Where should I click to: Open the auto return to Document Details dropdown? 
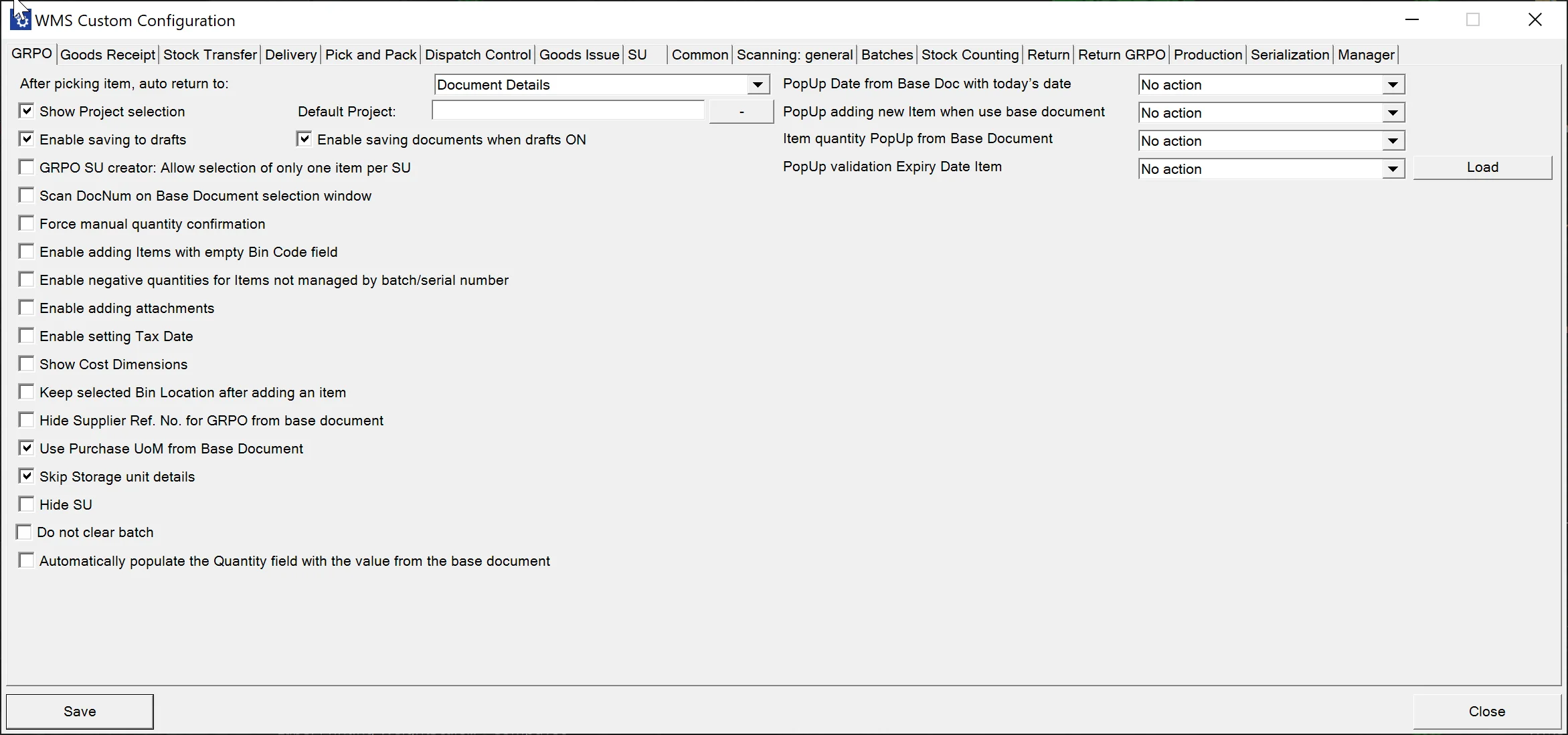[x=757, y=85]
